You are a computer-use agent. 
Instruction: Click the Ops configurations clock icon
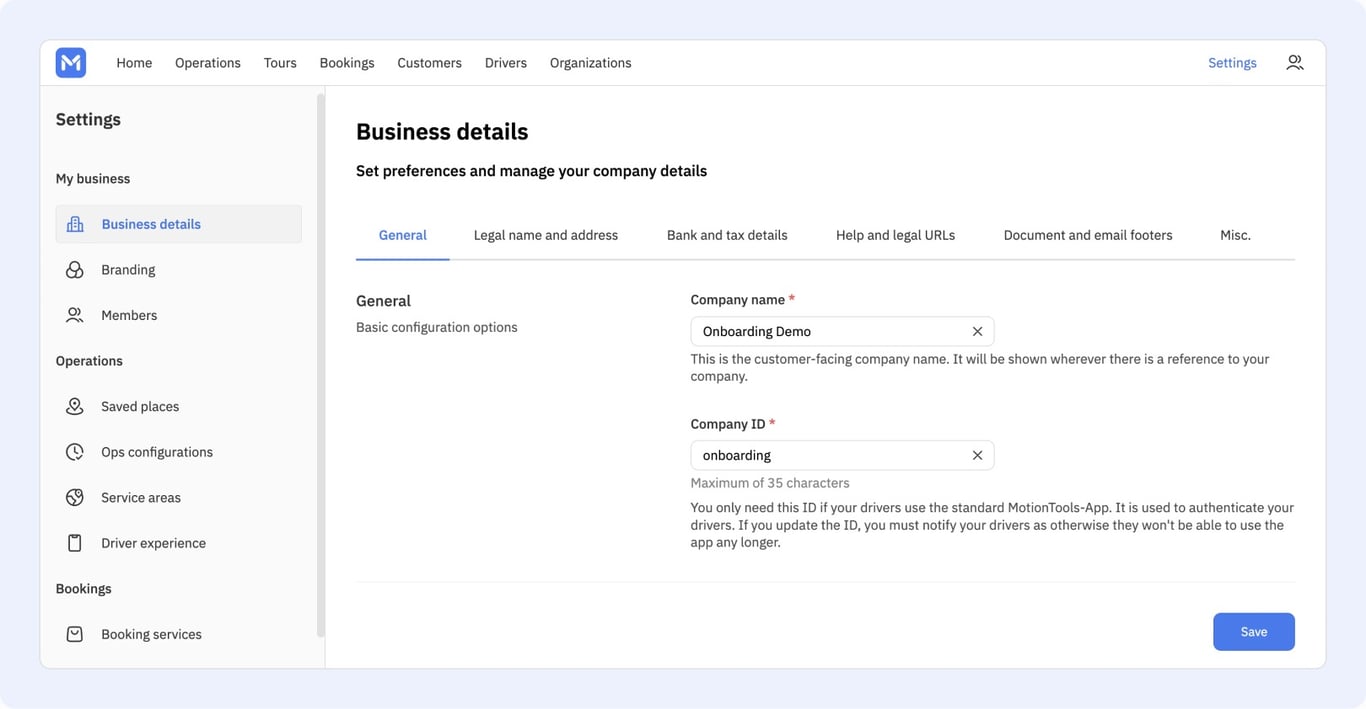pyautogui.click(x=75, y=452)
